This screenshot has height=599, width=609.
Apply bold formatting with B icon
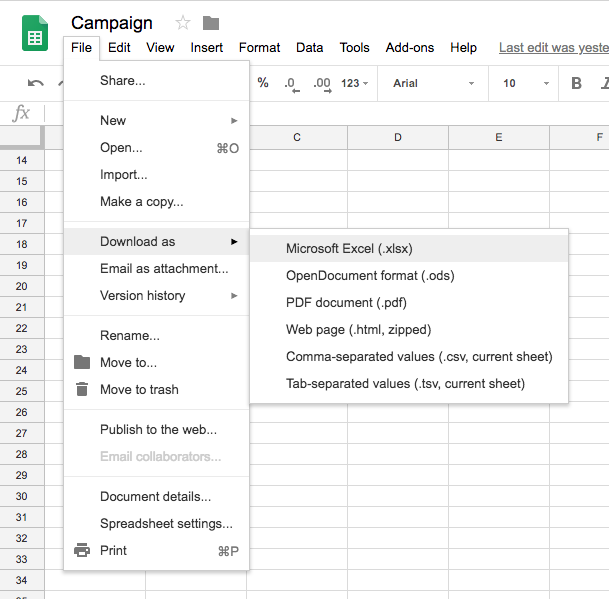point(576,83)
